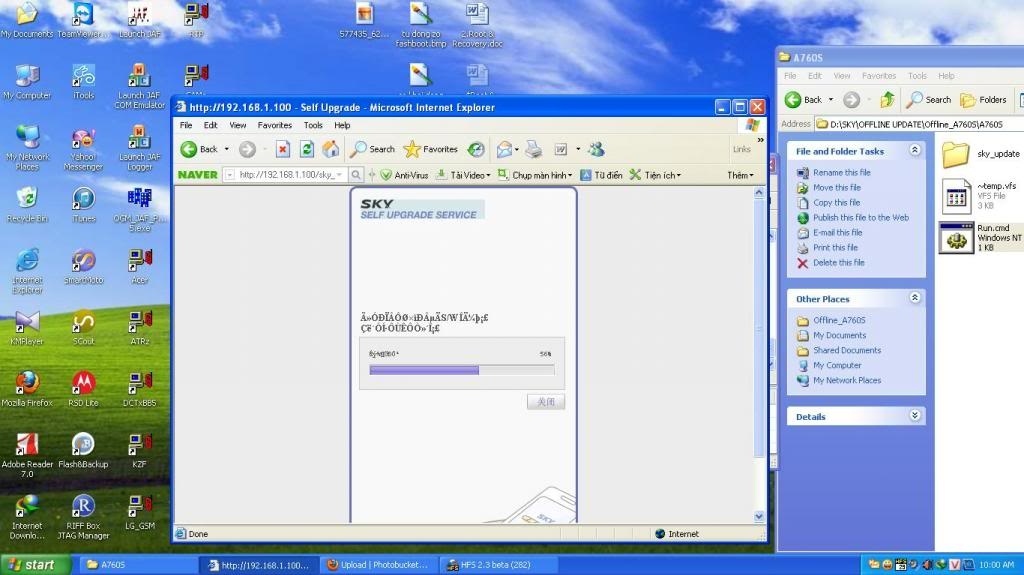Open TeamViewer desktop icon

(84, 20)
